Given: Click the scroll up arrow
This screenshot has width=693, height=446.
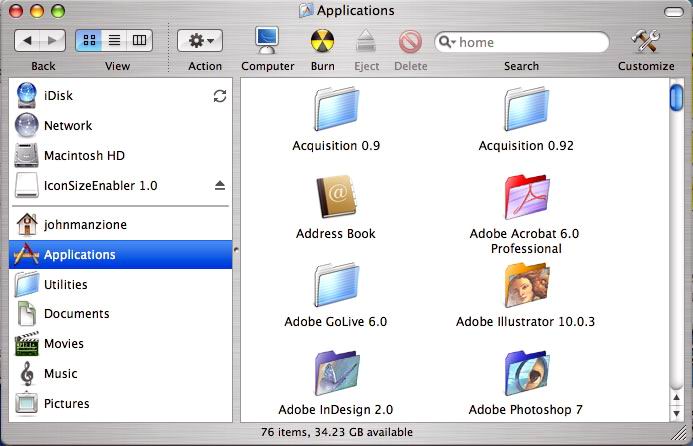Looking at the screenshot, I should pos(676,397).
